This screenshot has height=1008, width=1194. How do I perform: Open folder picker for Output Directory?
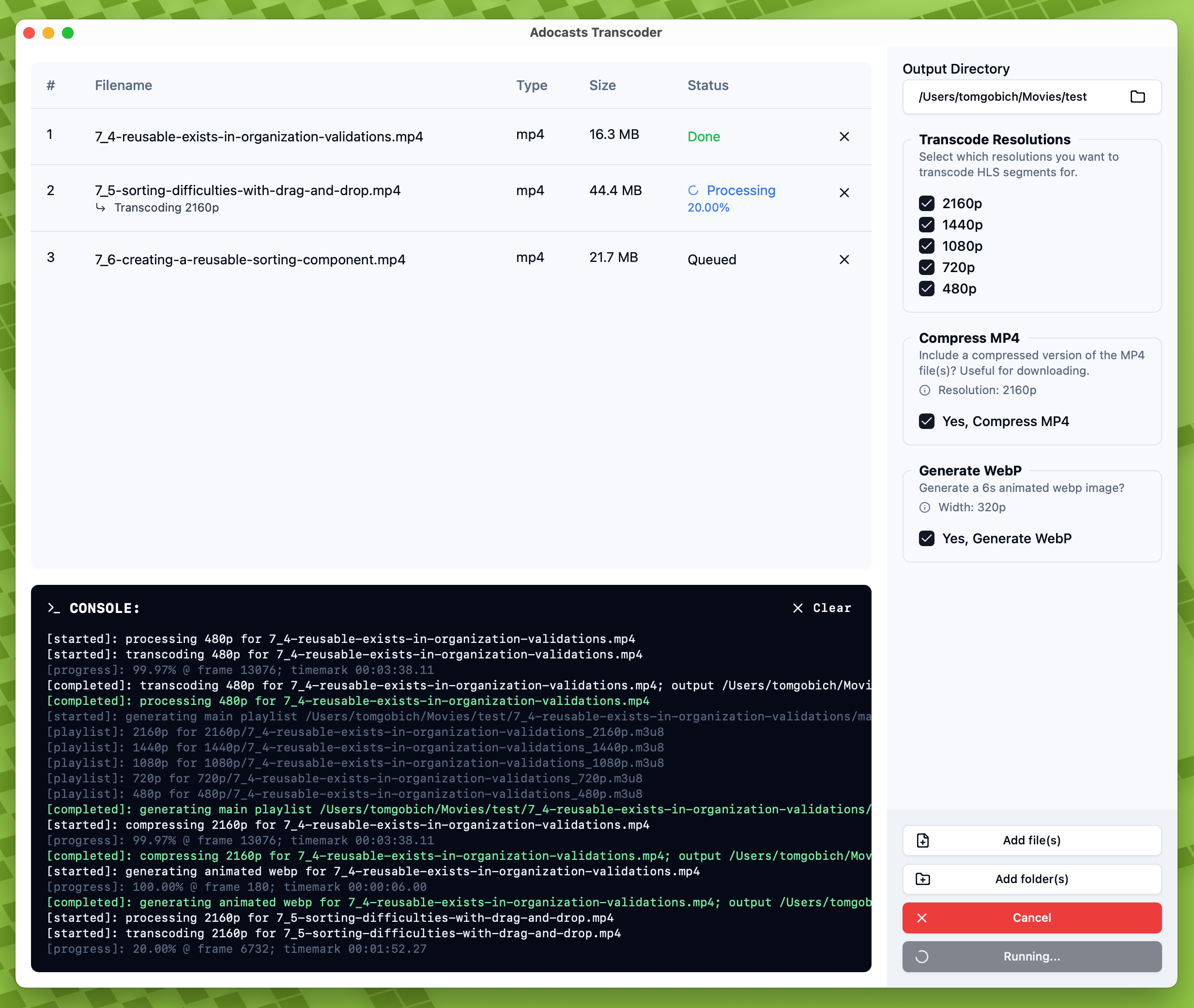1137,96
